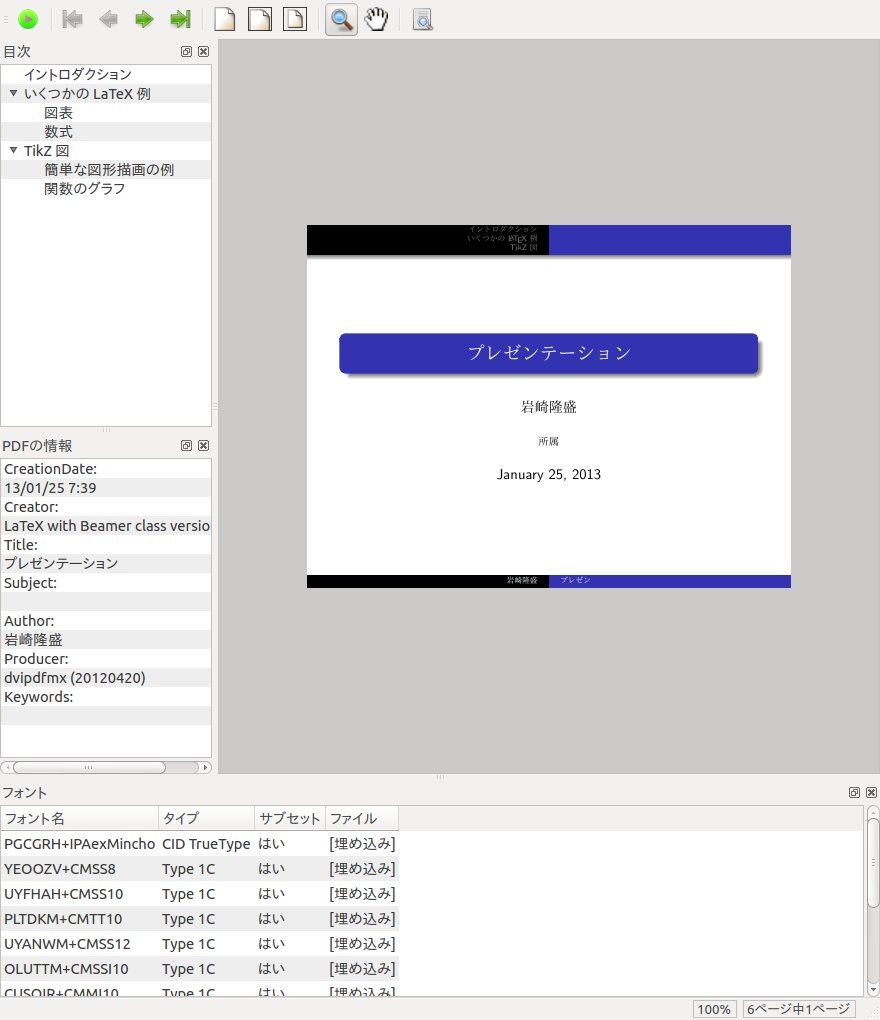Close the PDFの情報 panel
Screen dimensions: 880x1020
pos(204,446)
